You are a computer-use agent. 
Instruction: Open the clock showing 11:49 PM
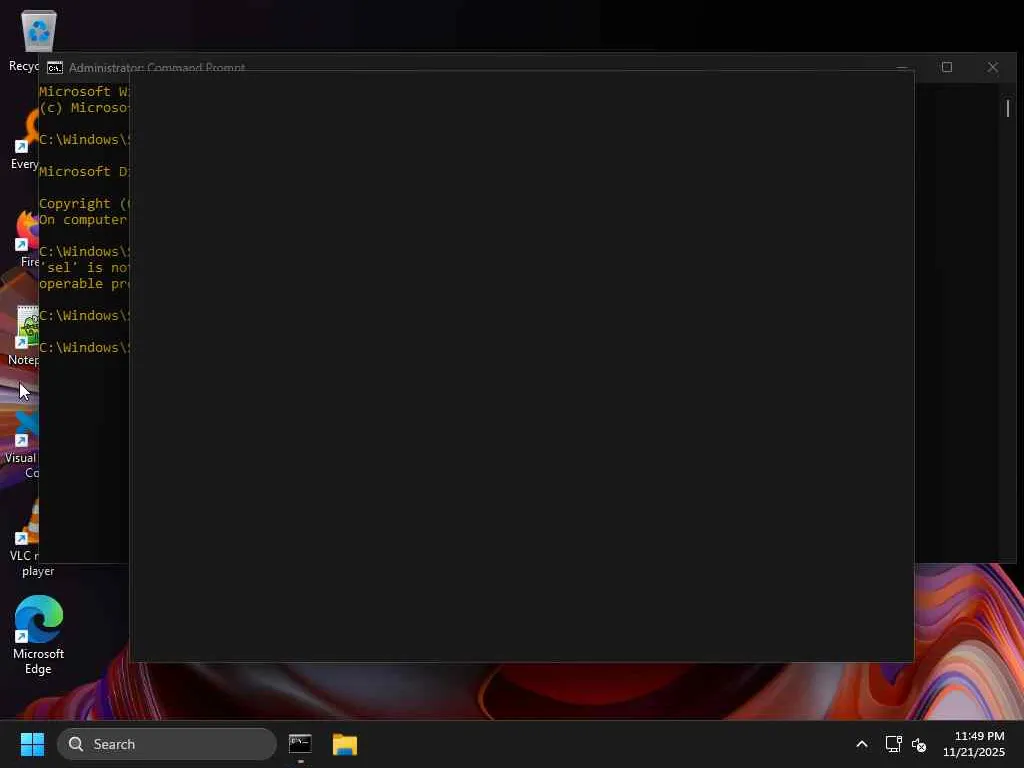tap(973, 744)
